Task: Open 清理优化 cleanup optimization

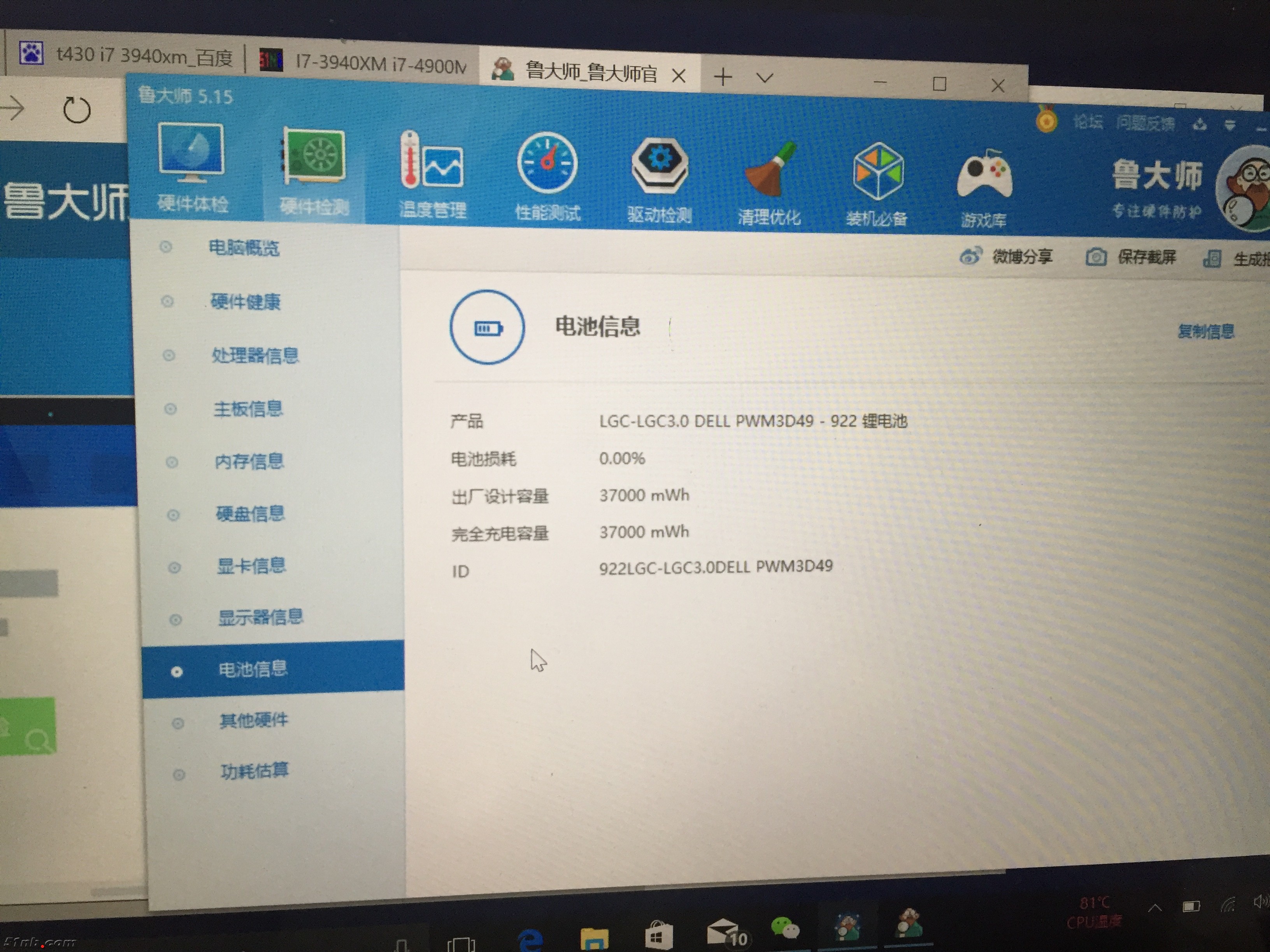Action: (769, 184)
